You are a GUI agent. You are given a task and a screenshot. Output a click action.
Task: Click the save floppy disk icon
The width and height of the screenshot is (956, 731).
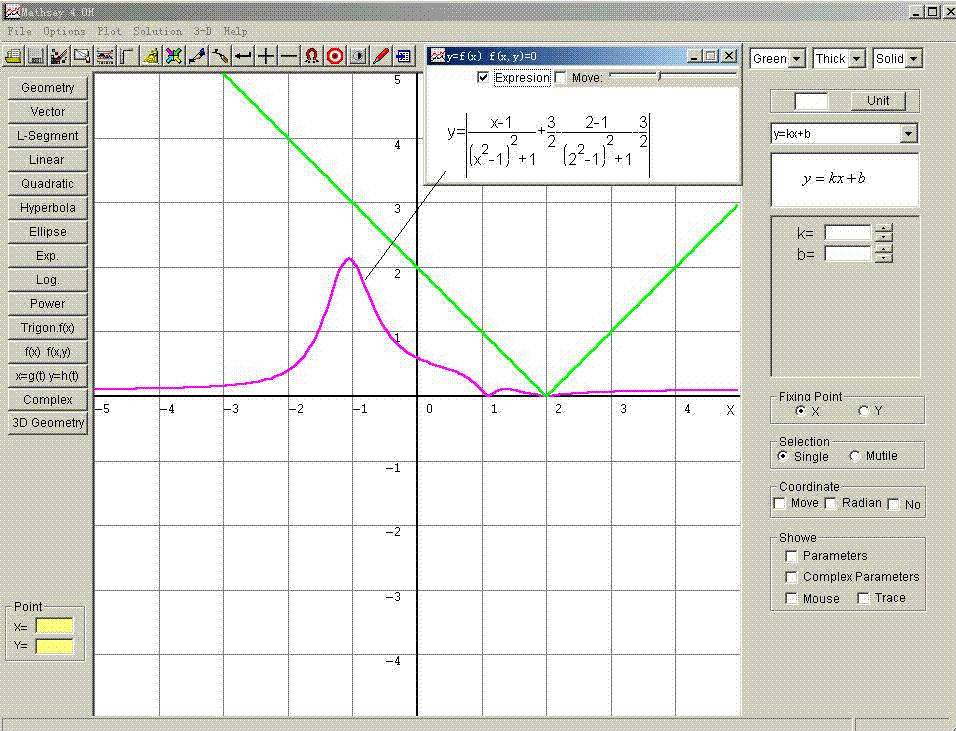(x=36, y=56)
